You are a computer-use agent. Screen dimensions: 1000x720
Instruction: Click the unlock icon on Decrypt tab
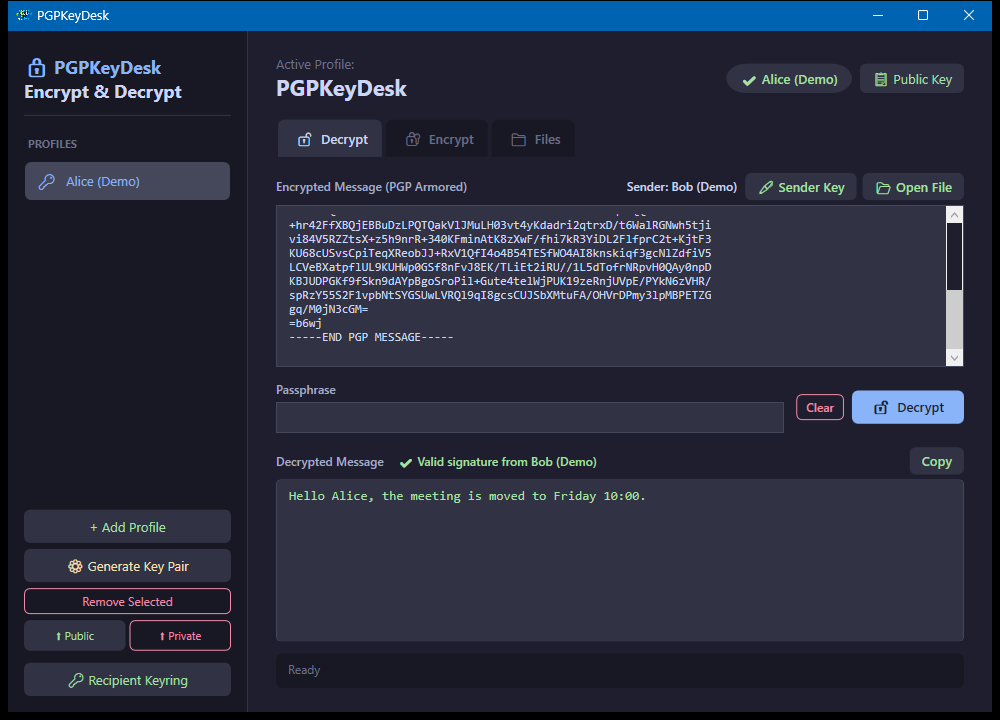[305, 140]
